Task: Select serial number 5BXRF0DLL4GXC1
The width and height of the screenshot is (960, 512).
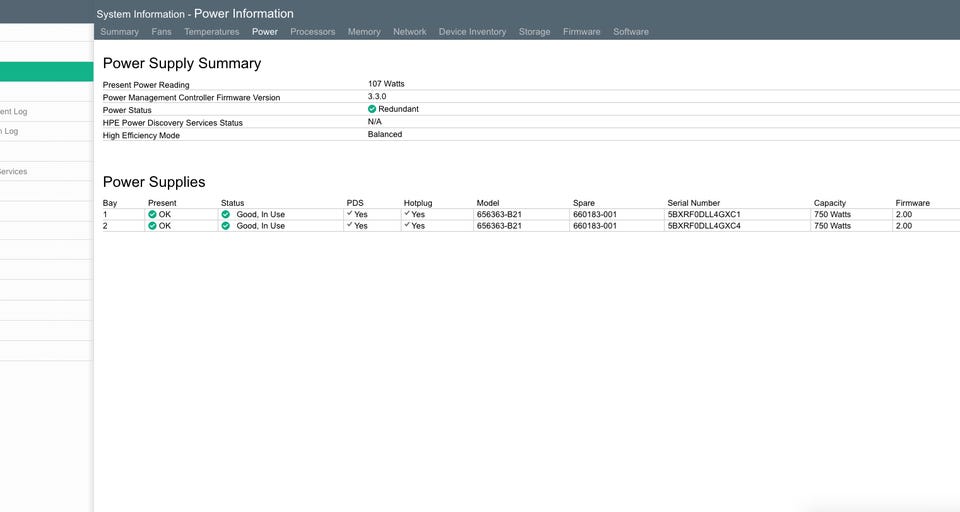Action: click(704, 214)
